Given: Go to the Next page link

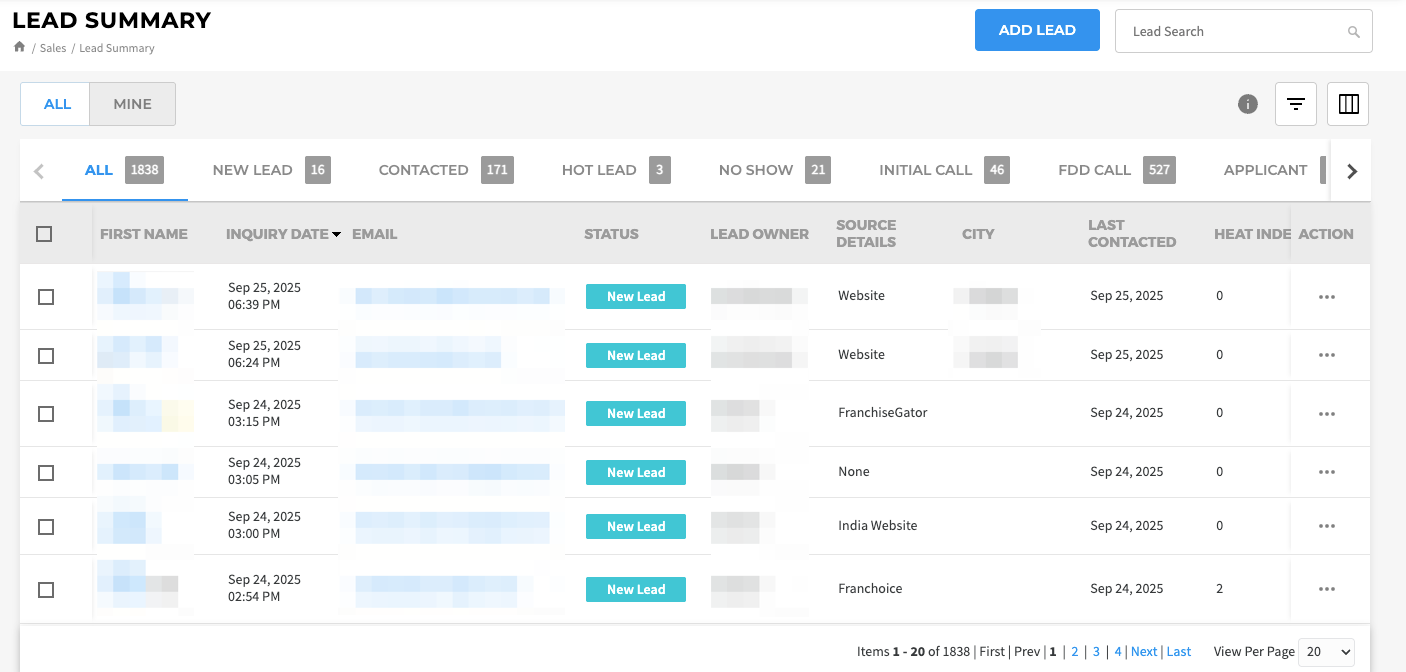Looking at the screenshot, I should click(x=1144, y=652).
